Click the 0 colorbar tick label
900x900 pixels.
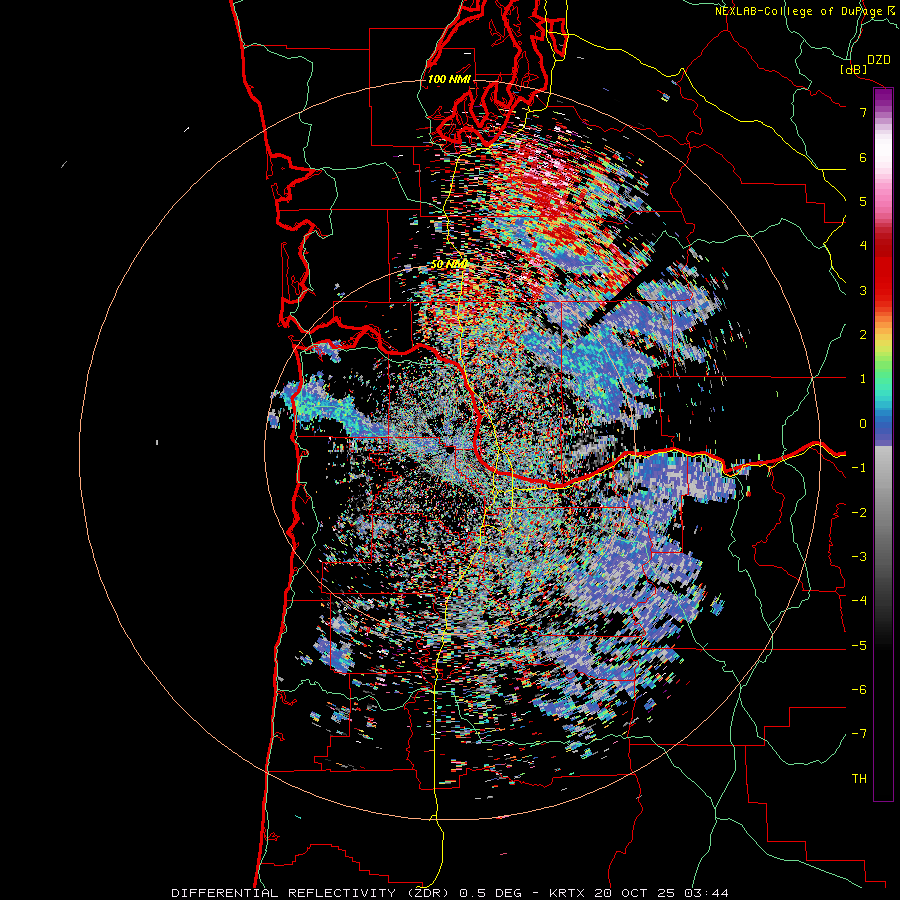(863, 424)
